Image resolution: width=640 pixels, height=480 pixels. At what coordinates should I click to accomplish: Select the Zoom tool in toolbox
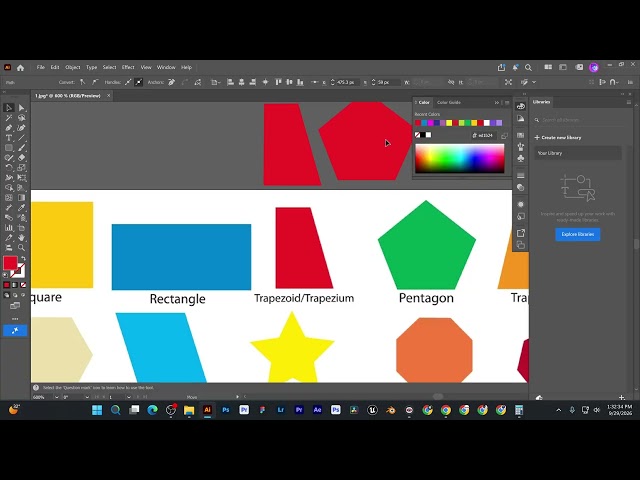(x=22, y=247)
